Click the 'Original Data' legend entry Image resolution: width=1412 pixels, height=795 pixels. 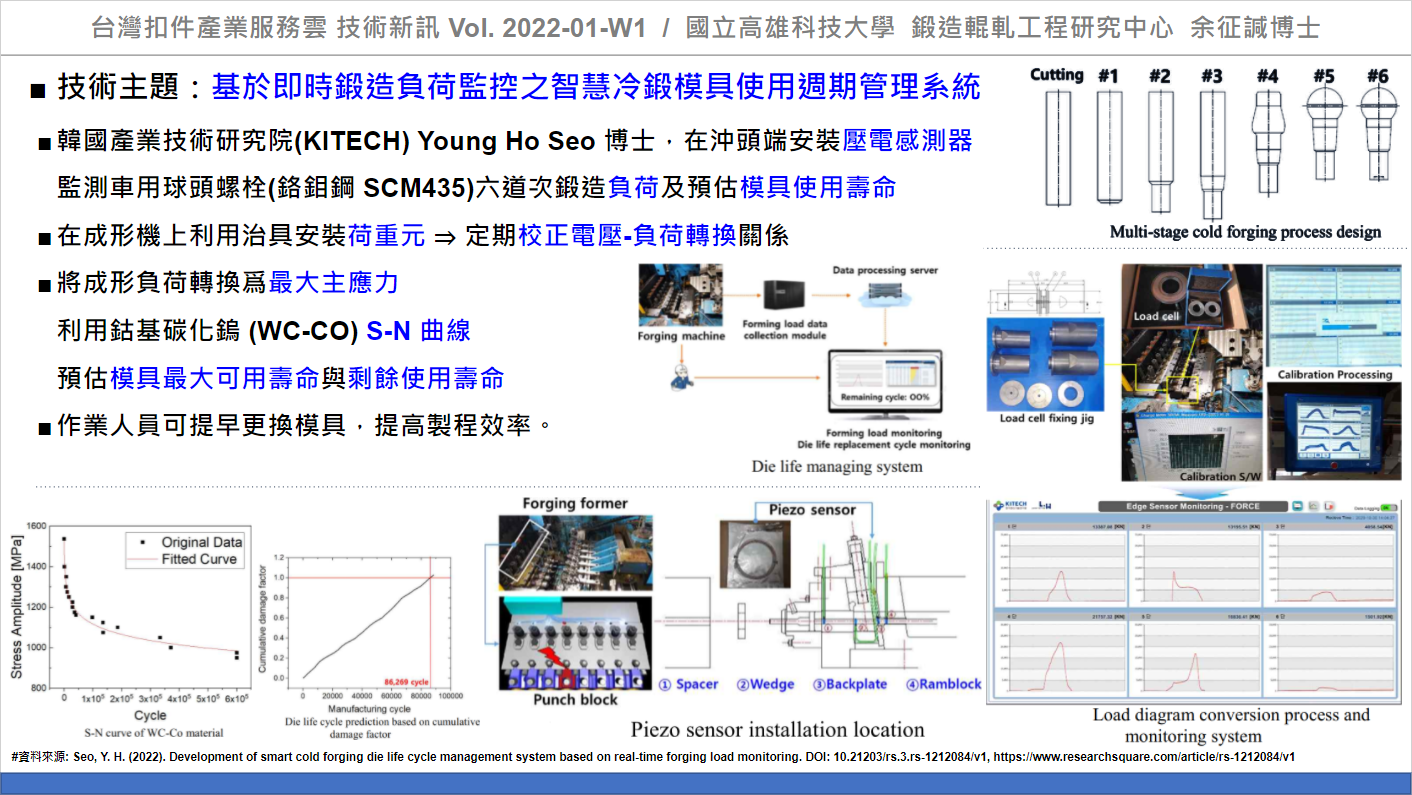(187, 542)
